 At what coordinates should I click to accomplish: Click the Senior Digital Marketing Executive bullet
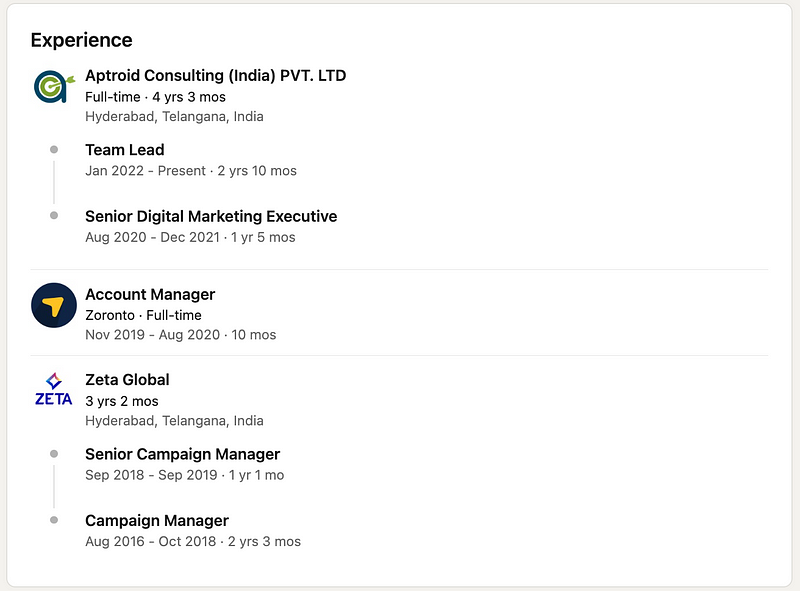point(54,216)
